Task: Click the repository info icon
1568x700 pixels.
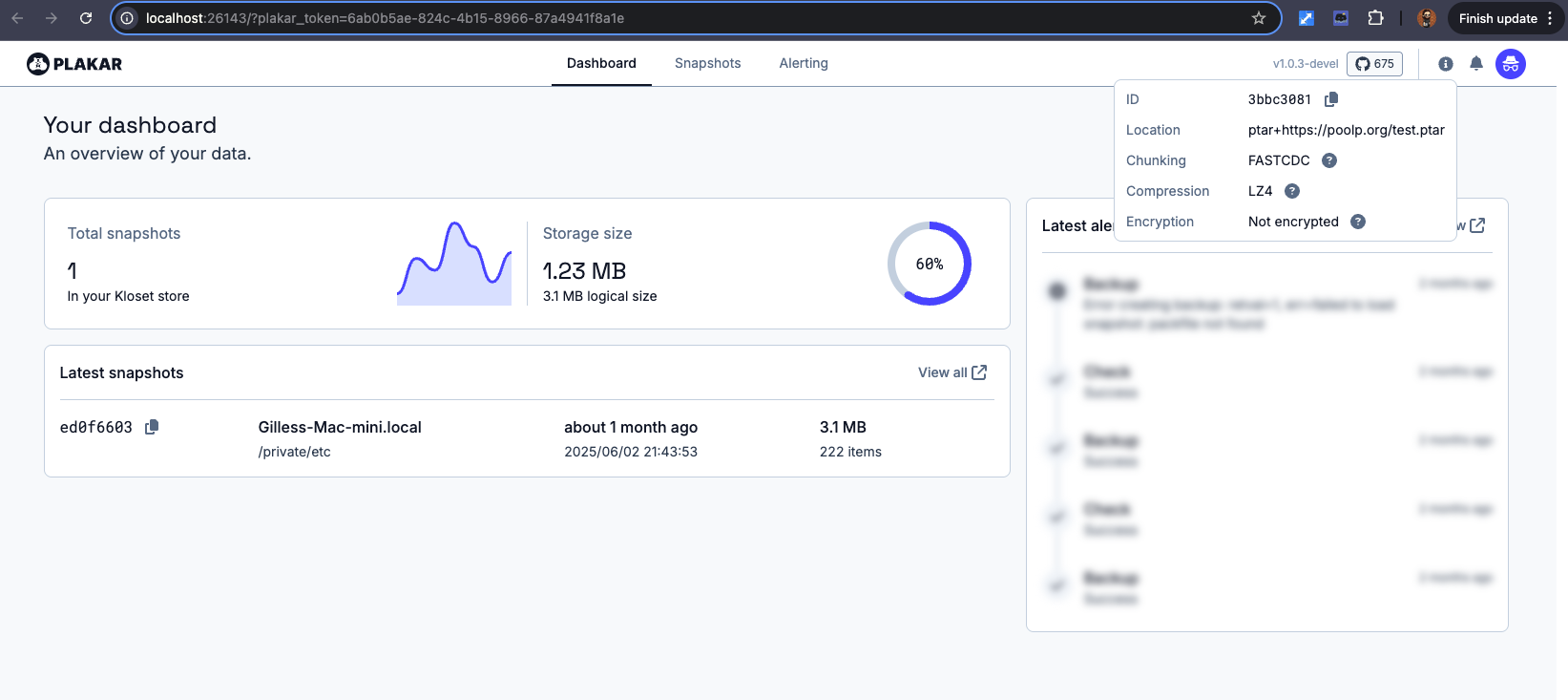Action: [x=1446, y=64]
